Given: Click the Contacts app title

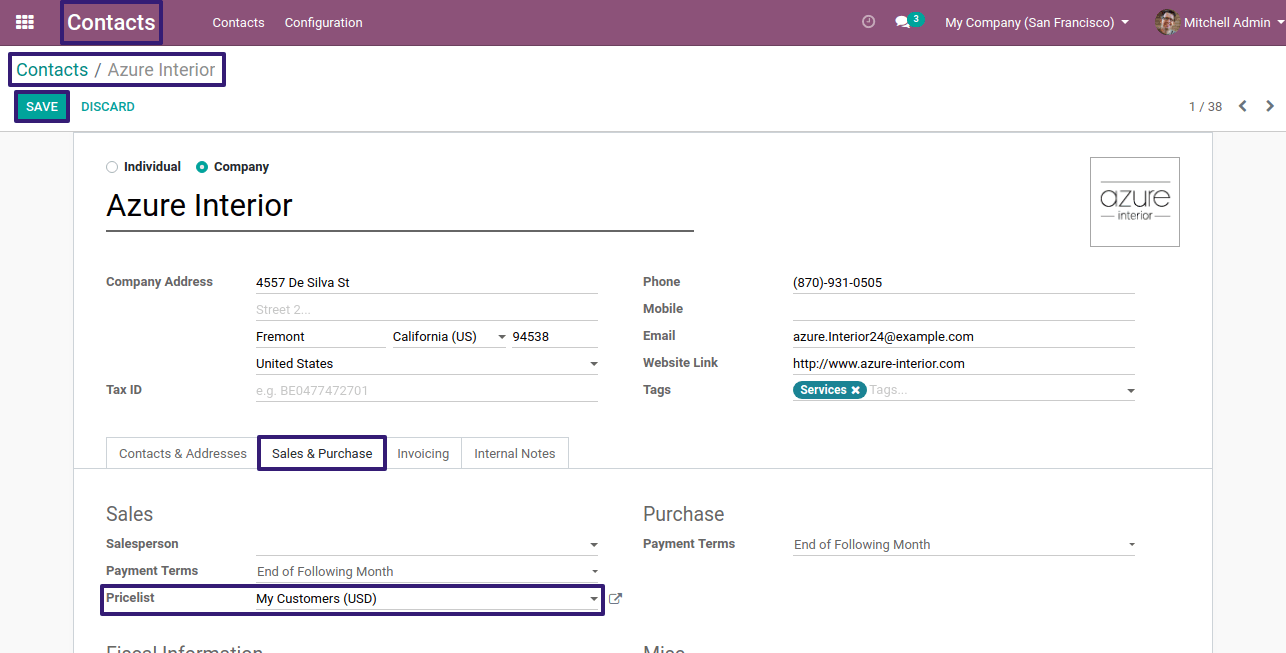Looking at the screenshot, I should coord(111,22).
